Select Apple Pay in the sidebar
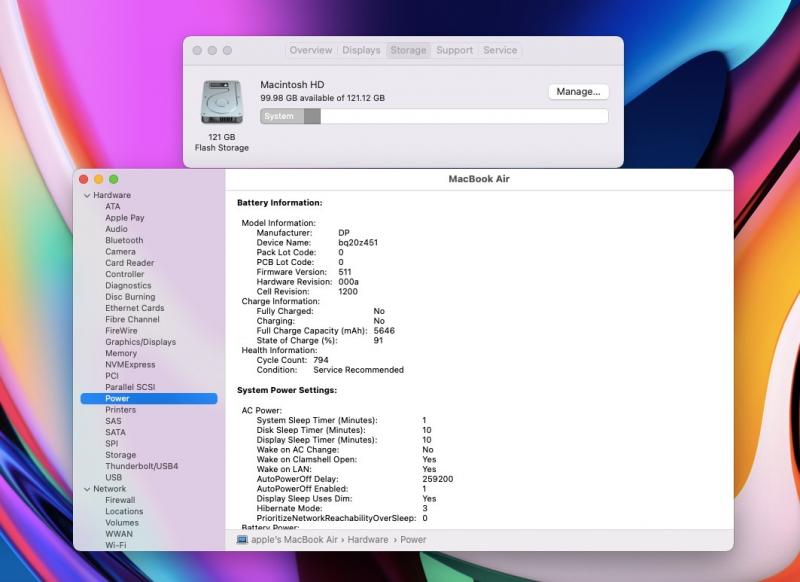 (x=124, y=218)
